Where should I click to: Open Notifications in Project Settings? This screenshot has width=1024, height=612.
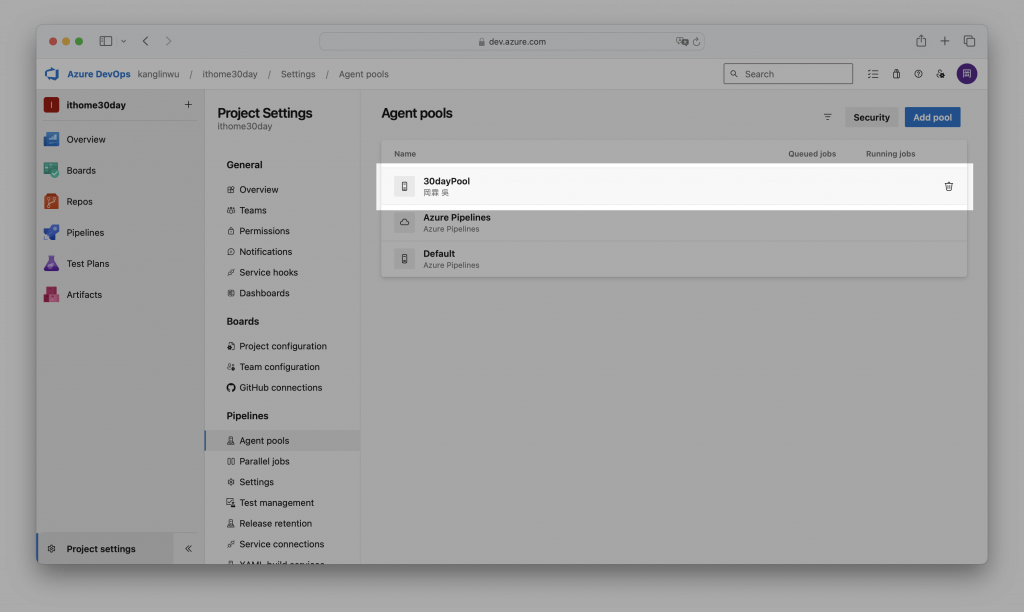point(265,251)
